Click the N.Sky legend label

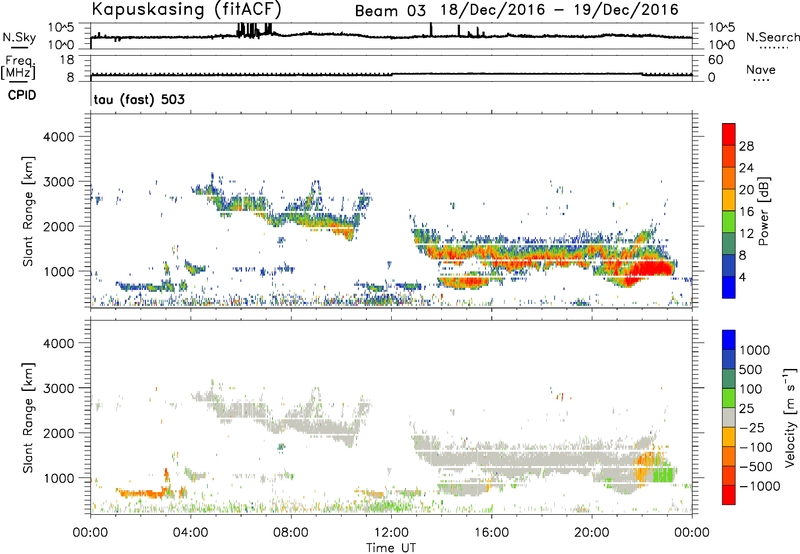pyautogui.click(x=19, y=37)
